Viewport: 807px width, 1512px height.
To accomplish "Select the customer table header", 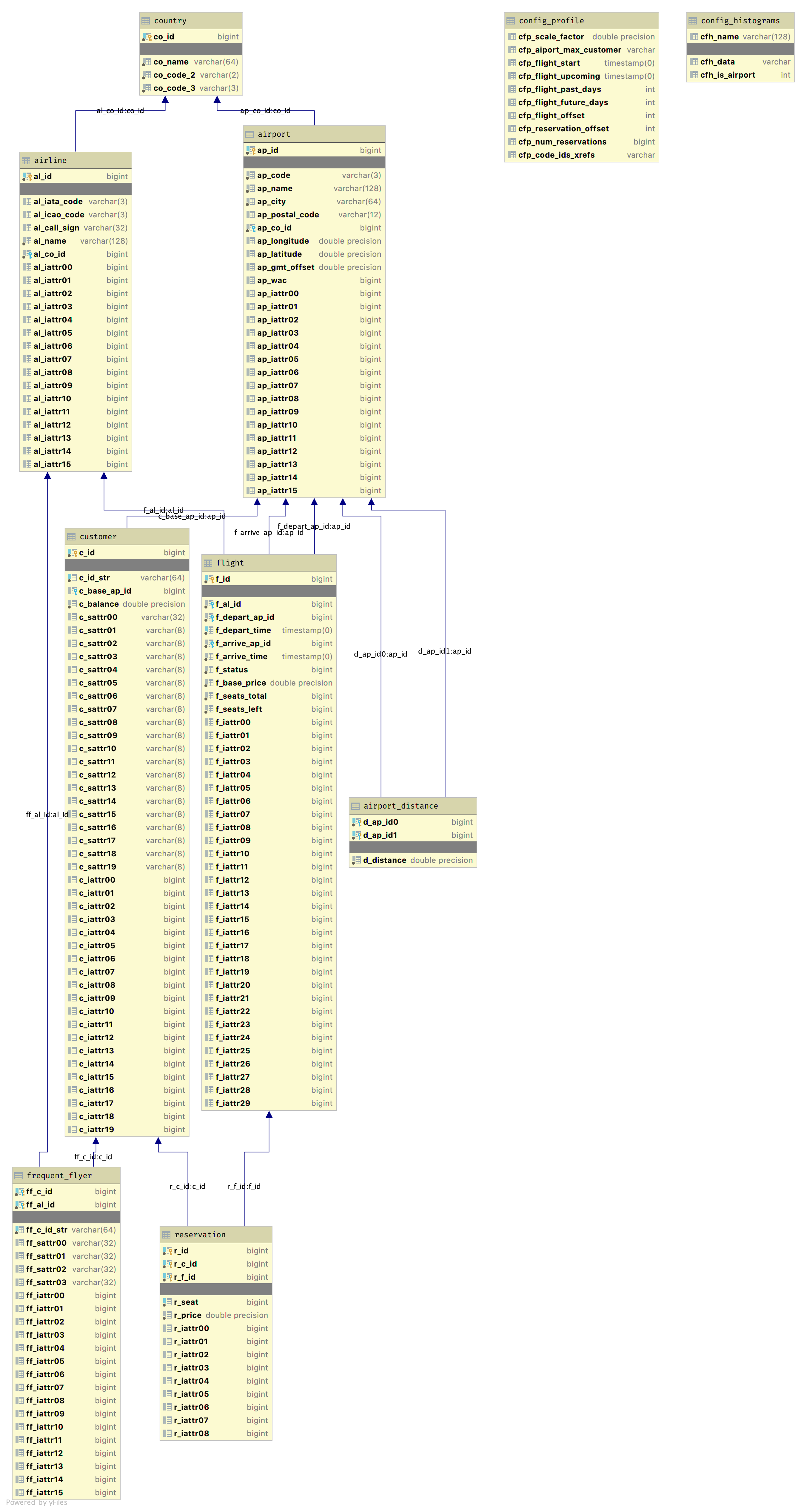I will click(x=98, y=537).
